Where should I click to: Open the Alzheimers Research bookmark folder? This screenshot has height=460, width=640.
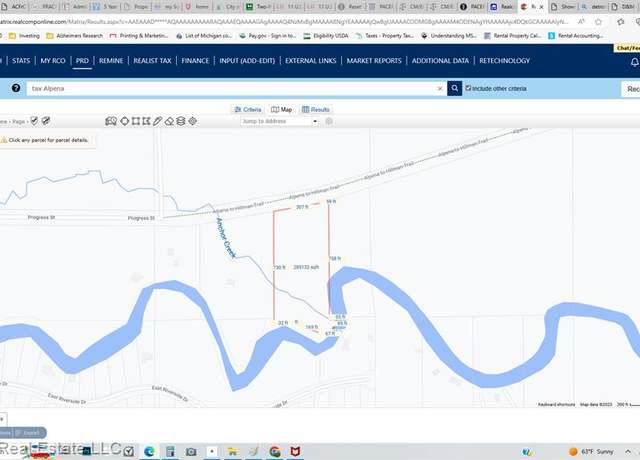(75, 36)
